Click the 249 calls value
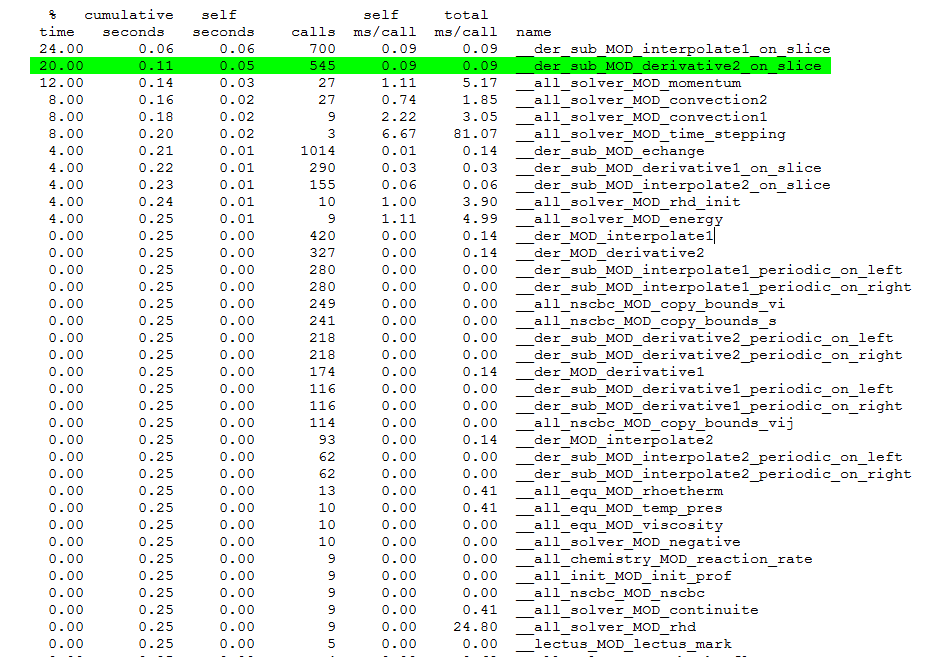Screen dimensions: 933x657 (323, 304)
